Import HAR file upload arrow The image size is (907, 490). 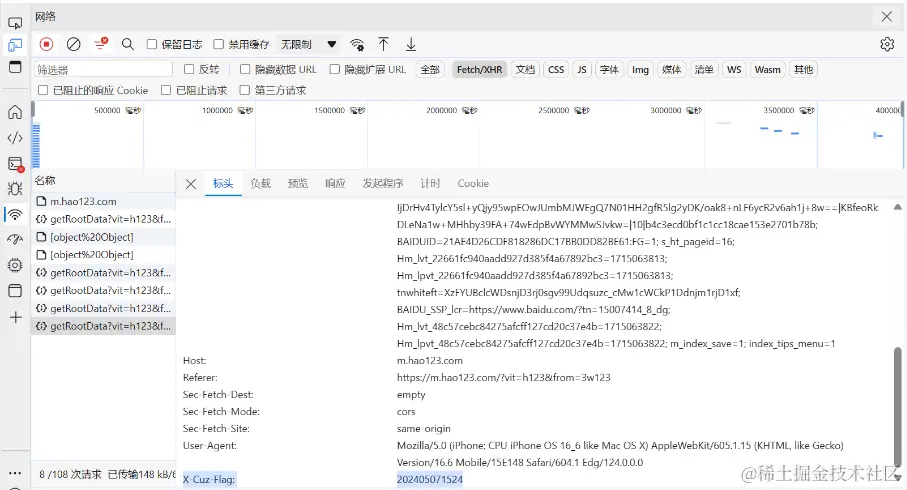tap(383, 44)
